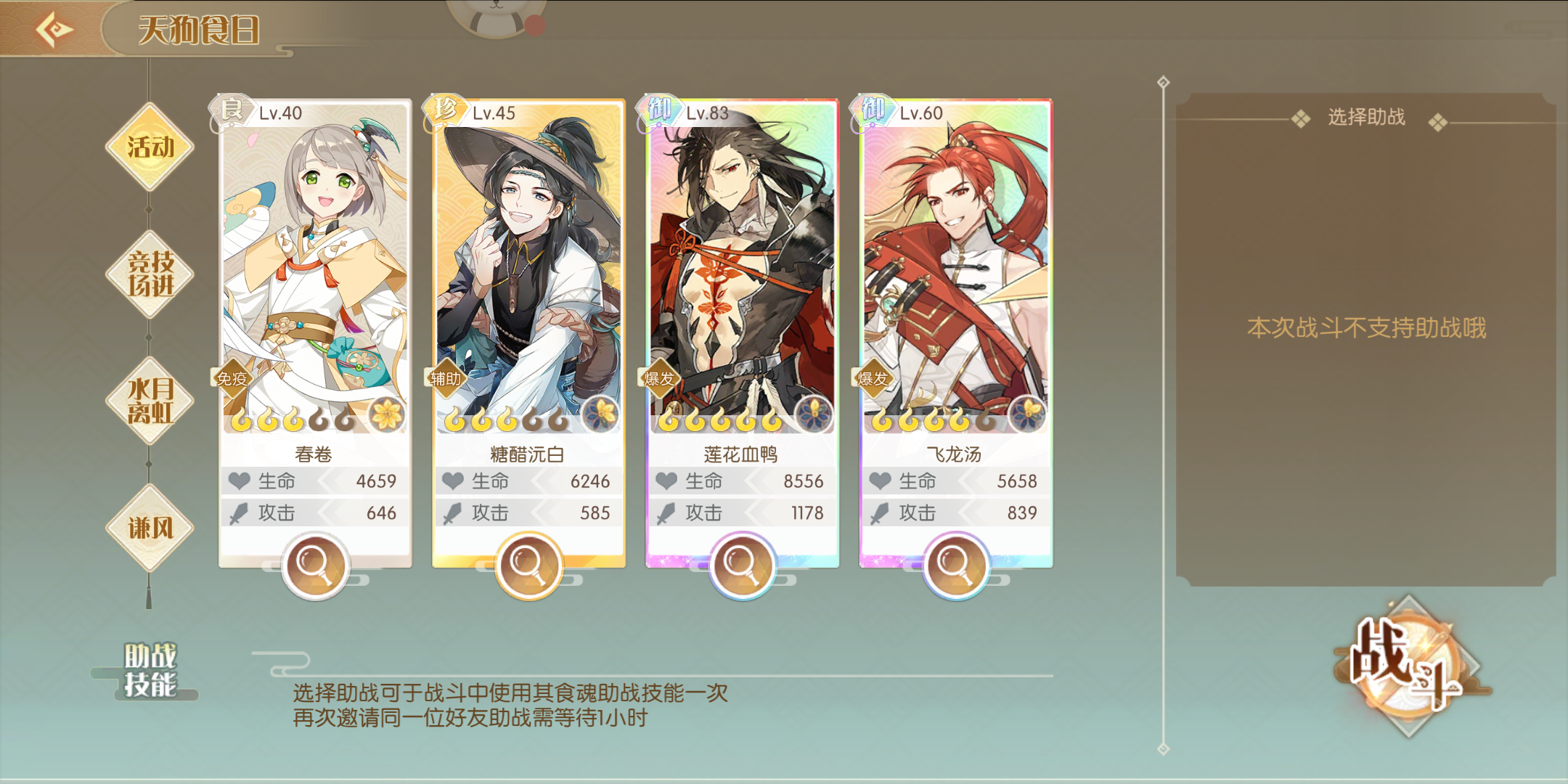Select the 谦风 diamond tab
This screenshot has width=1568, height=784.
click(150, 528)
